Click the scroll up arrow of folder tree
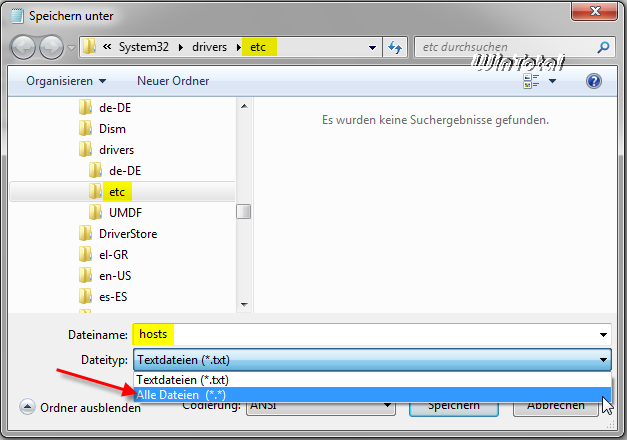This screenshot has height=440, width=627. (244, 106)
